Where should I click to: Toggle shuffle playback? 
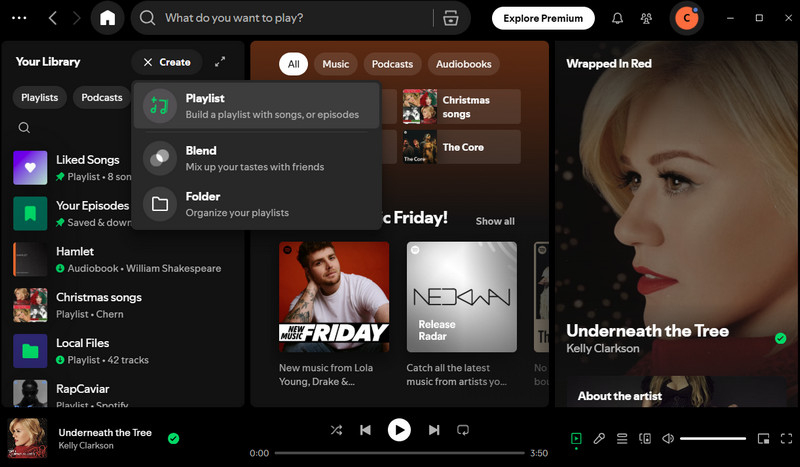tap(336, 430)
